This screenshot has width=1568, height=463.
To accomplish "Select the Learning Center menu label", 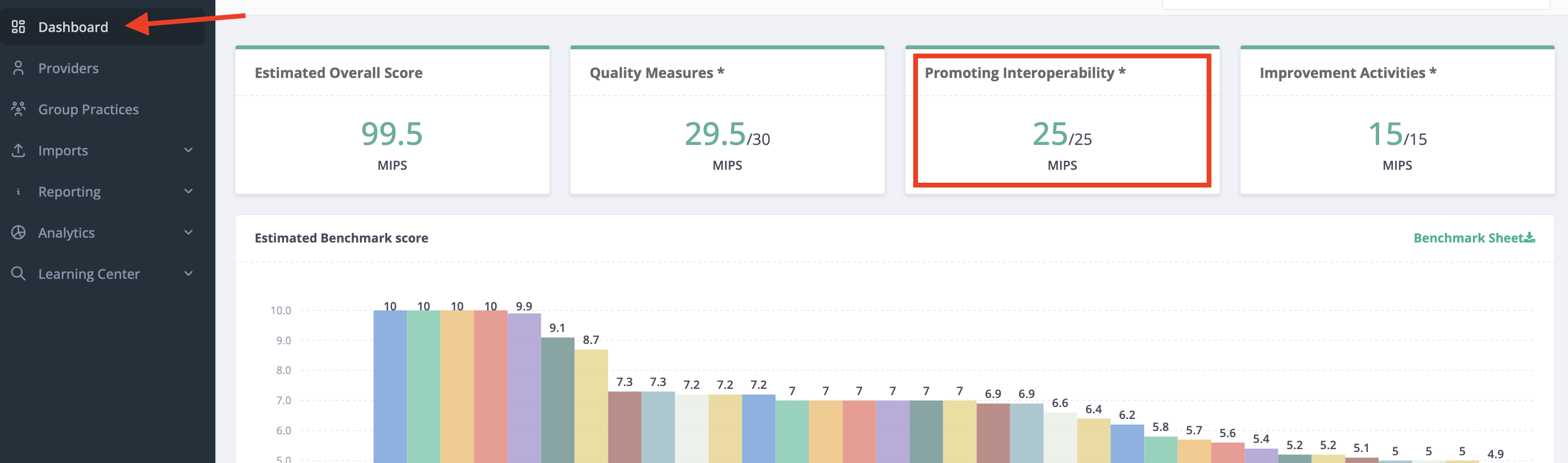I will coord(89,274).
